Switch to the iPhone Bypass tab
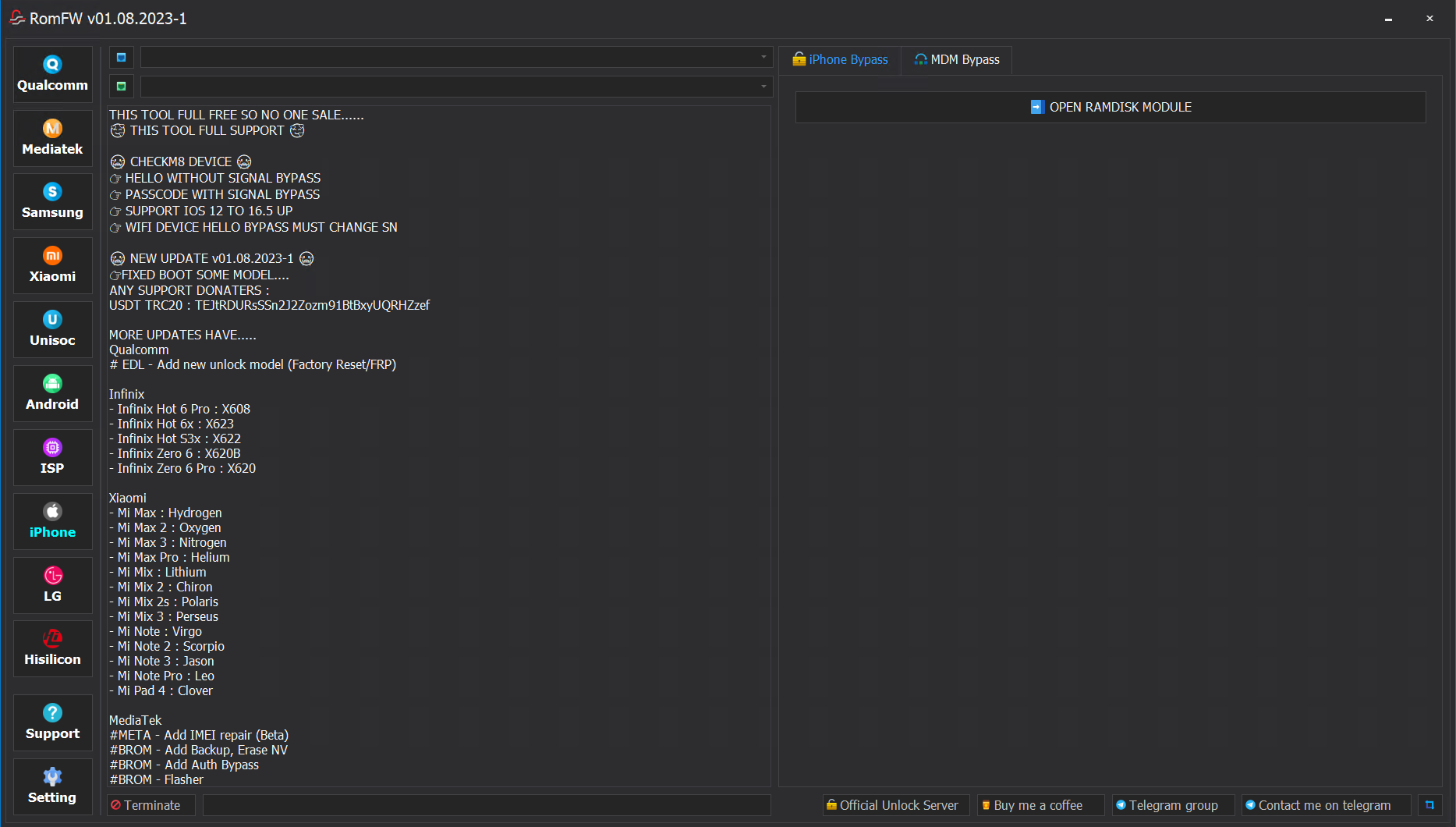1456x827 pixels. click(840, 59)
